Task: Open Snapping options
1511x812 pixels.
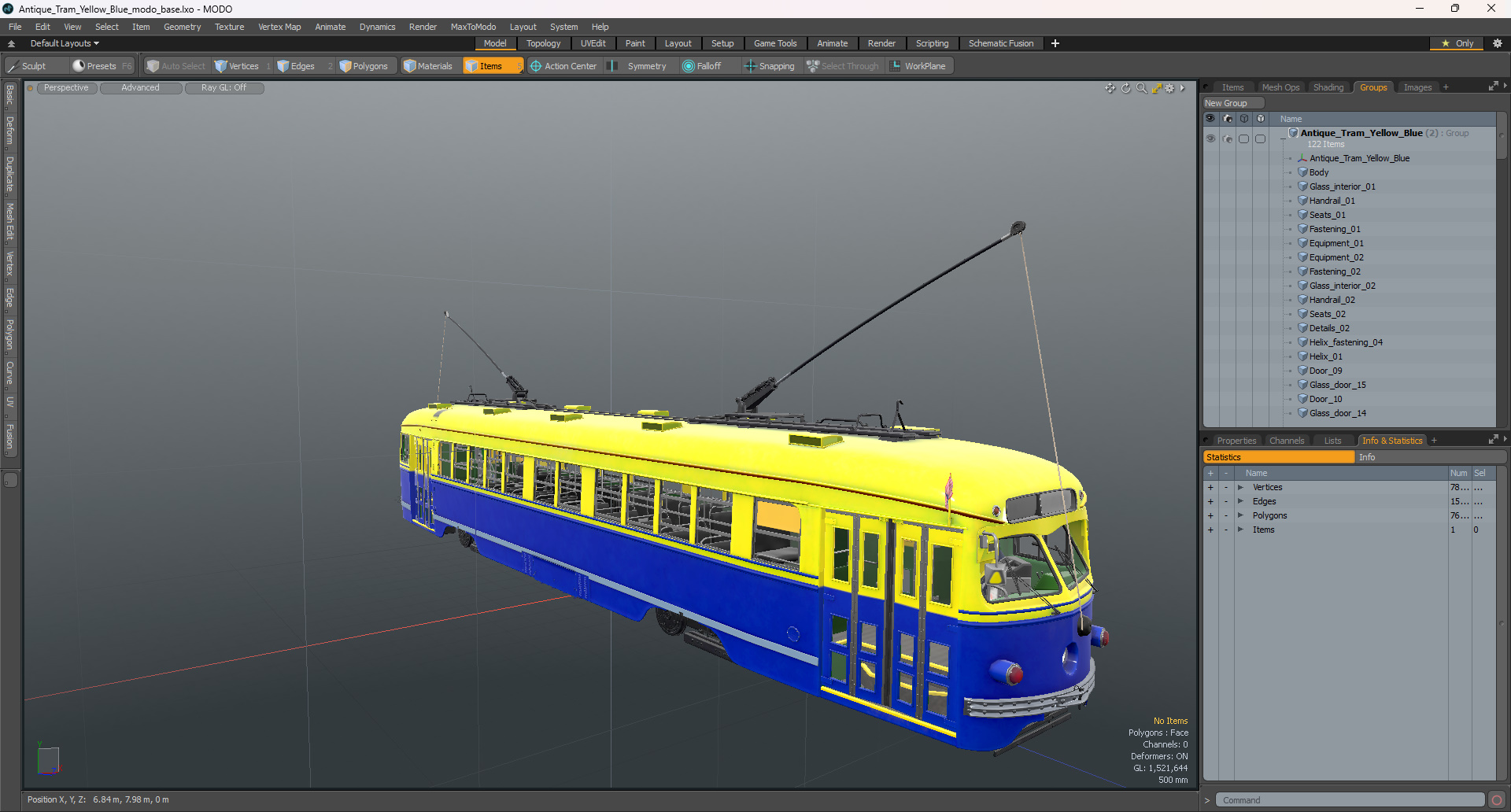Action: pyautogui.click(x=770, y=66)
